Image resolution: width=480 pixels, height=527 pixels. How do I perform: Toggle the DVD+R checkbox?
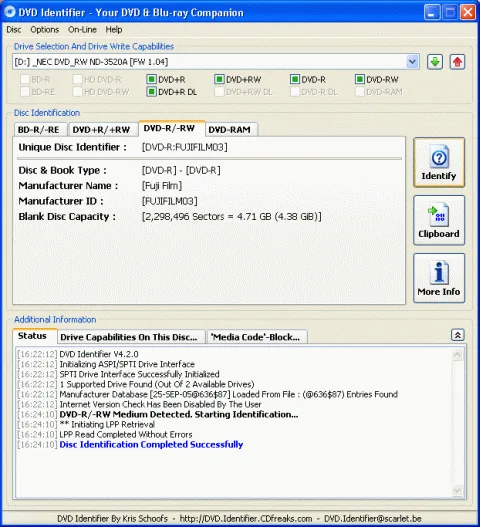(x=151, y=79)
